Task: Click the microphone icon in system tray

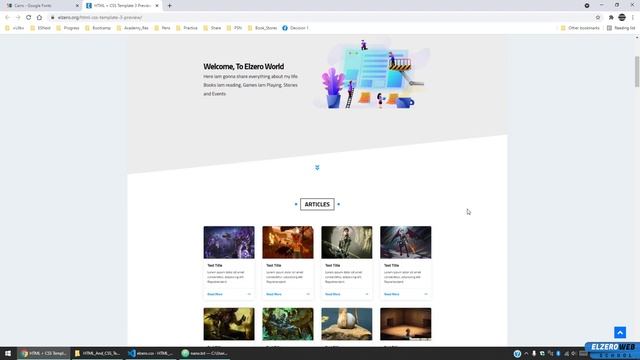Action: point(534,353)
